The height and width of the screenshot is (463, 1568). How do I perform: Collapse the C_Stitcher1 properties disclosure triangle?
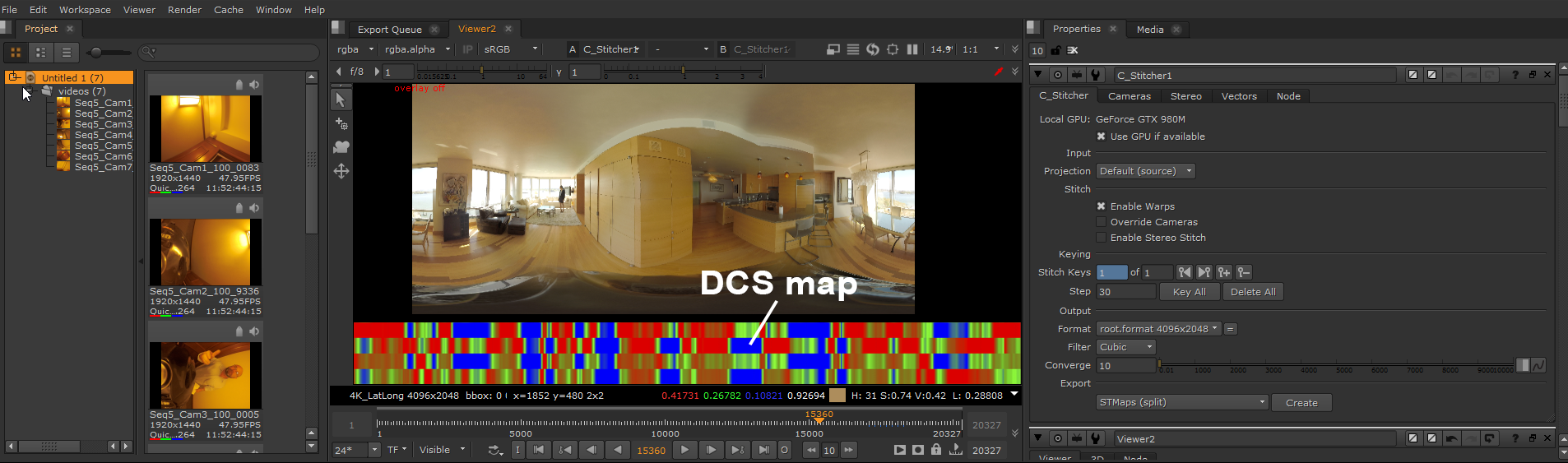click(1038, 75)
